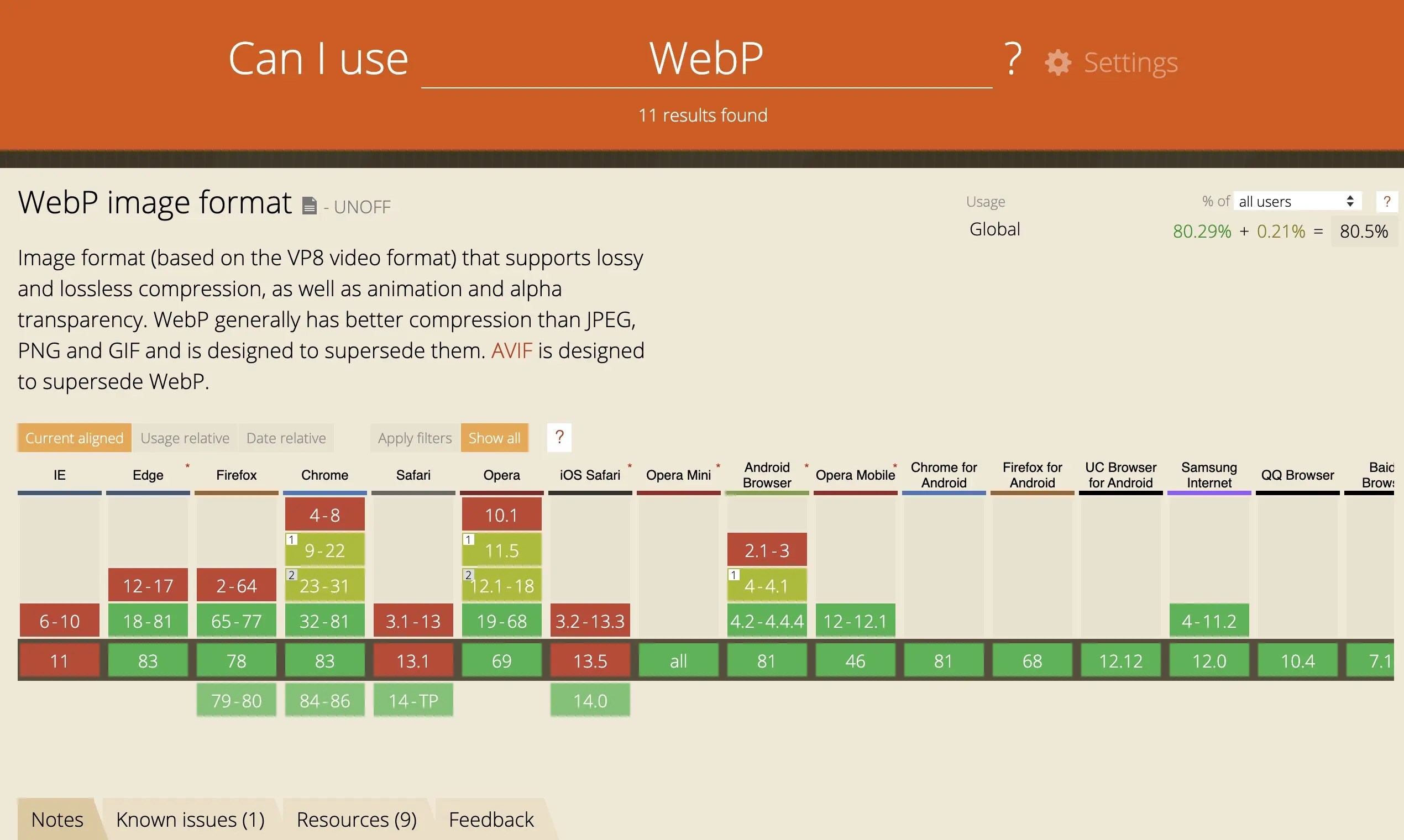Click the Safari column header
The height and width of the screenshot is (840, 1404).
(413, 475)
